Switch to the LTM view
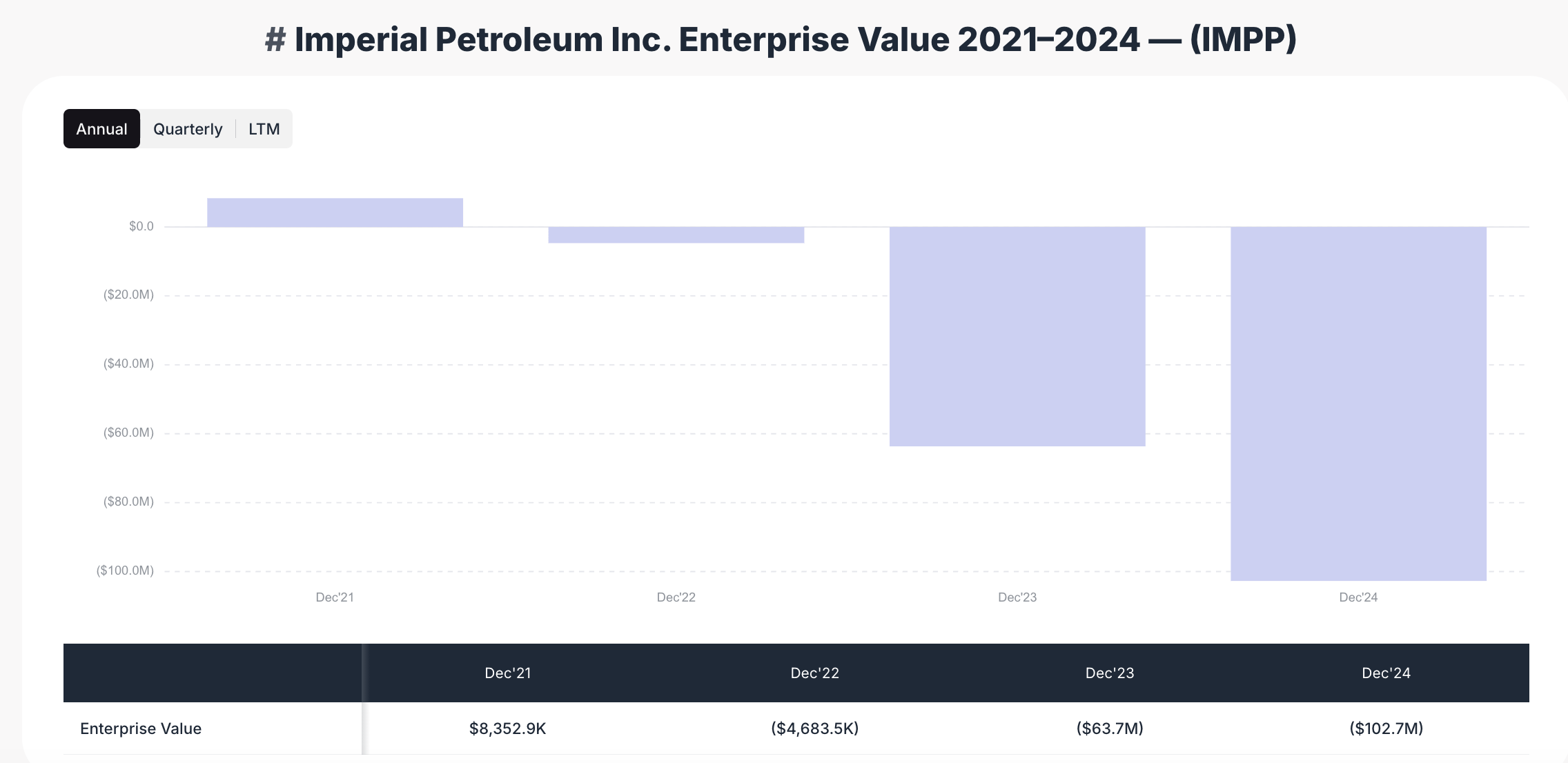Viewport: 1568px width, 763px height. pyautogui.click(x=264, y=129)
